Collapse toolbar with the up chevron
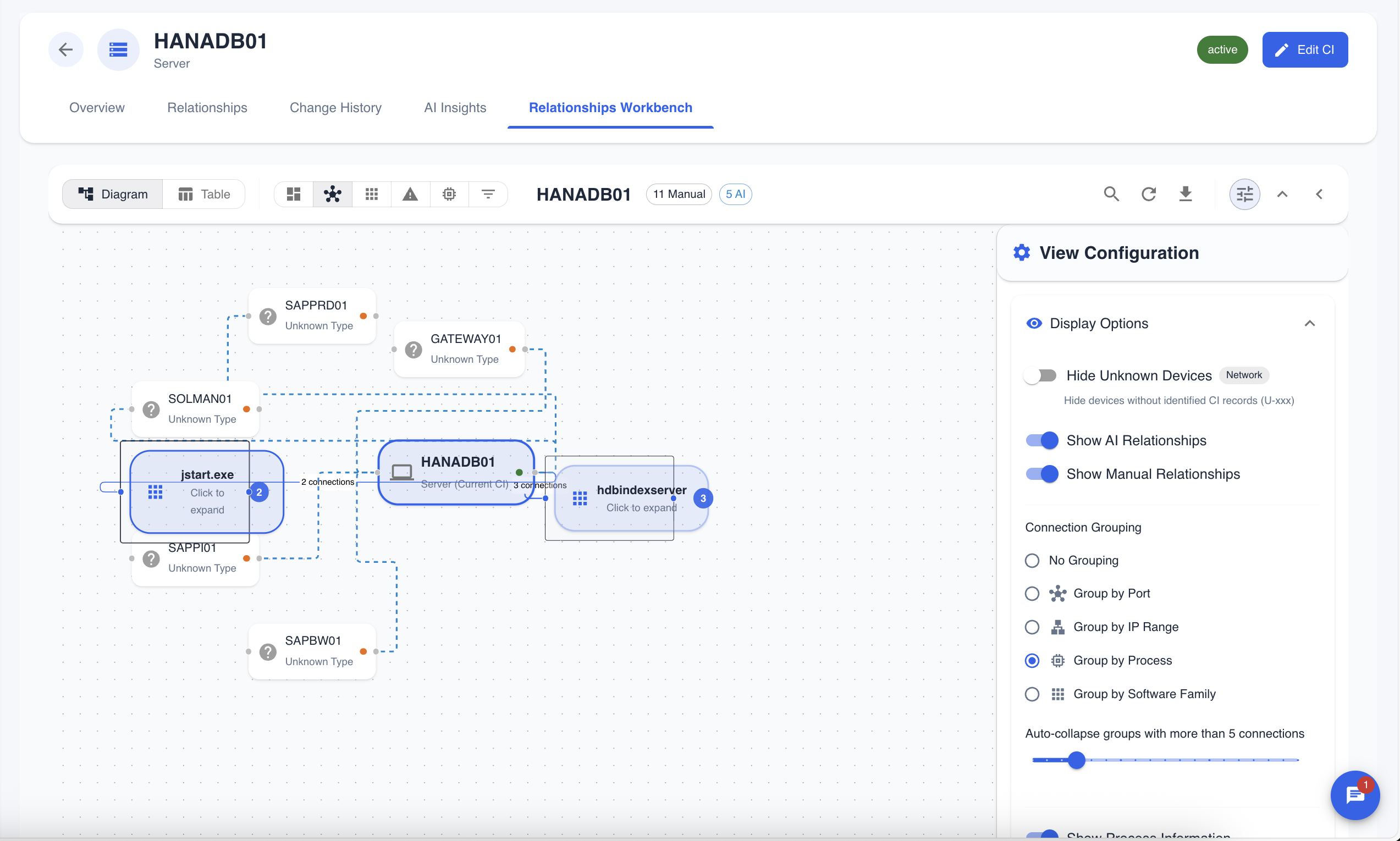1400x841 pixels. click(x=1282, y=195)
